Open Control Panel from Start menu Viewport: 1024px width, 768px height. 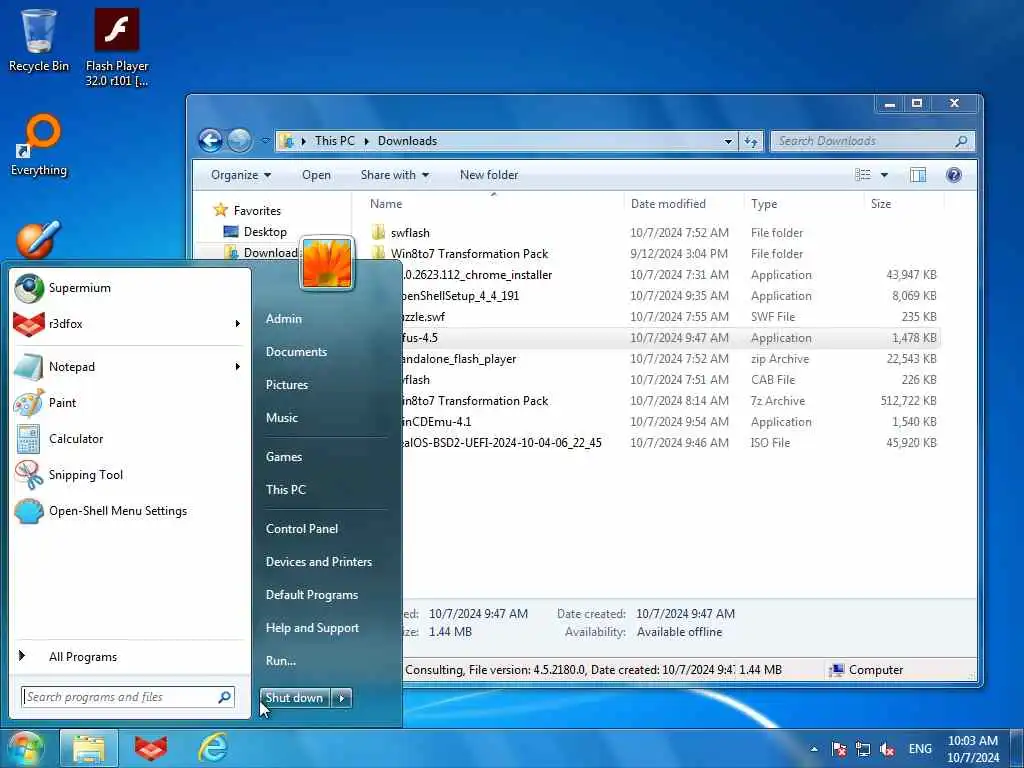tap(302, 528)
